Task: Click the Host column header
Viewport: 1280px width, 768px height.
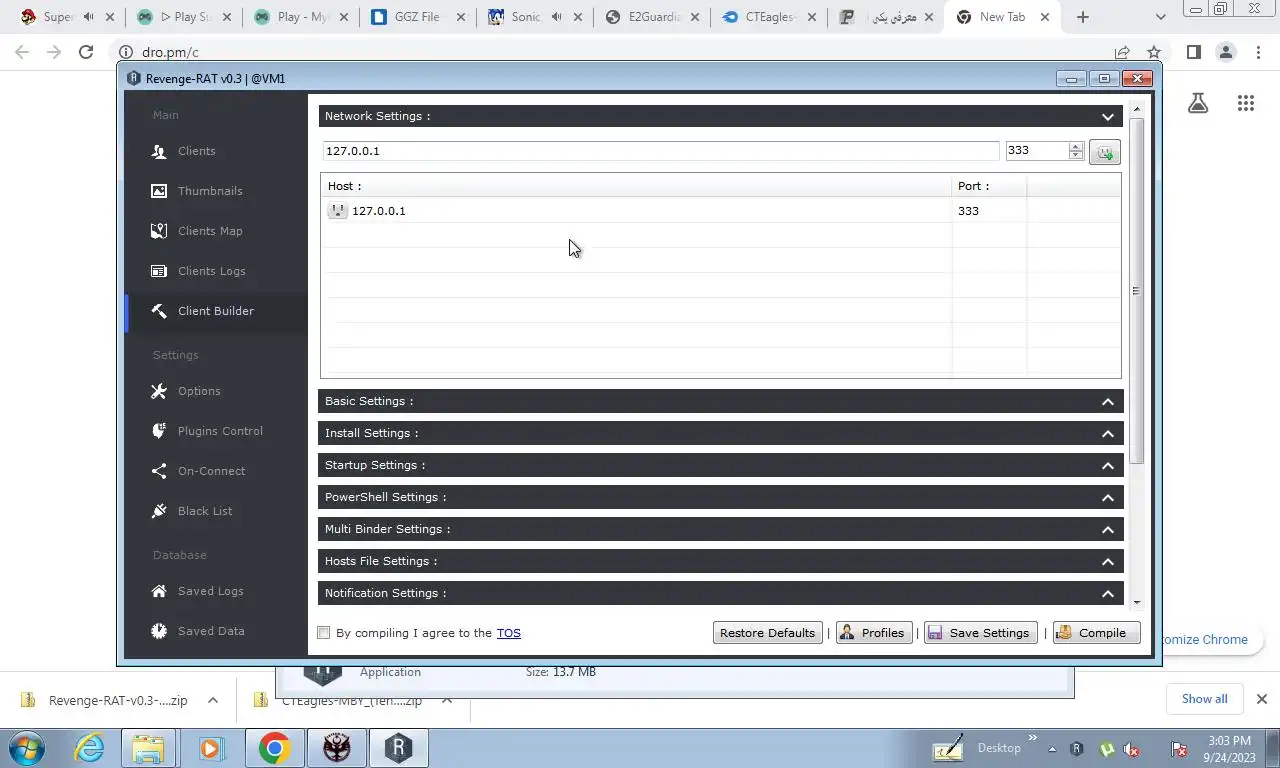Action: [636, 186]
